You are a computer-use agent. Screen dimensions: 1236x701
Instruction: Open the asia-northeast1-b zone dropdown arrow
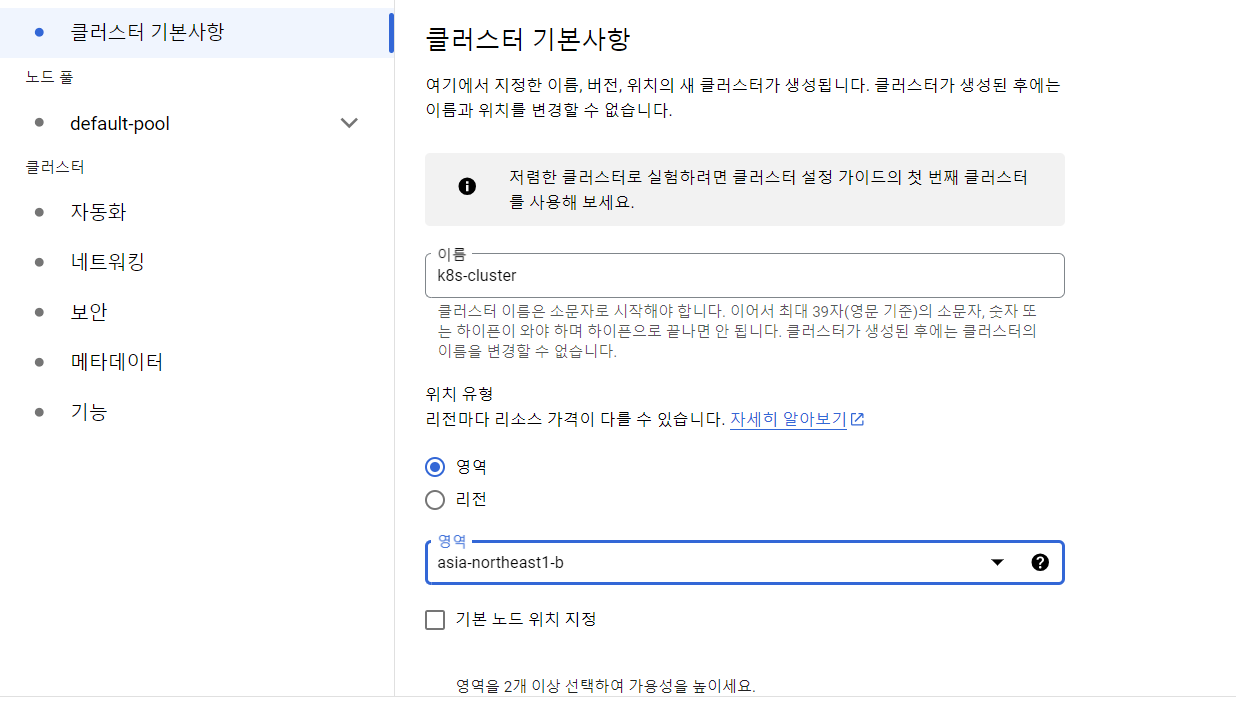point(997,562)
